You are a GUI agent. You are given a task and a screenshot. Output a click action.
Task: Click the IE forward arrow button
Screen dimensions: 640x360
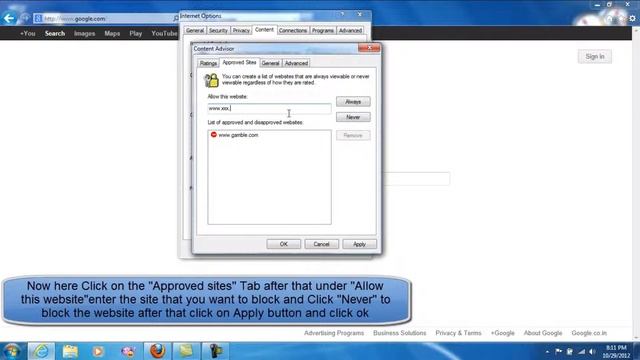click(x=25, y=18)
